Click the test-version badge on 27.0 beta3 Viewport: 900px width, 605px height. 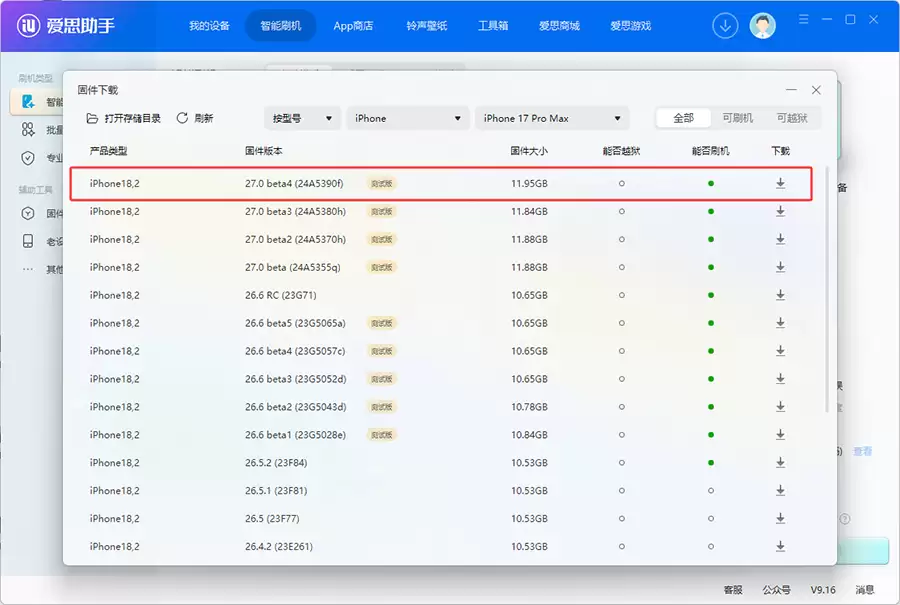pyautogui.click(x=382, y=211)
